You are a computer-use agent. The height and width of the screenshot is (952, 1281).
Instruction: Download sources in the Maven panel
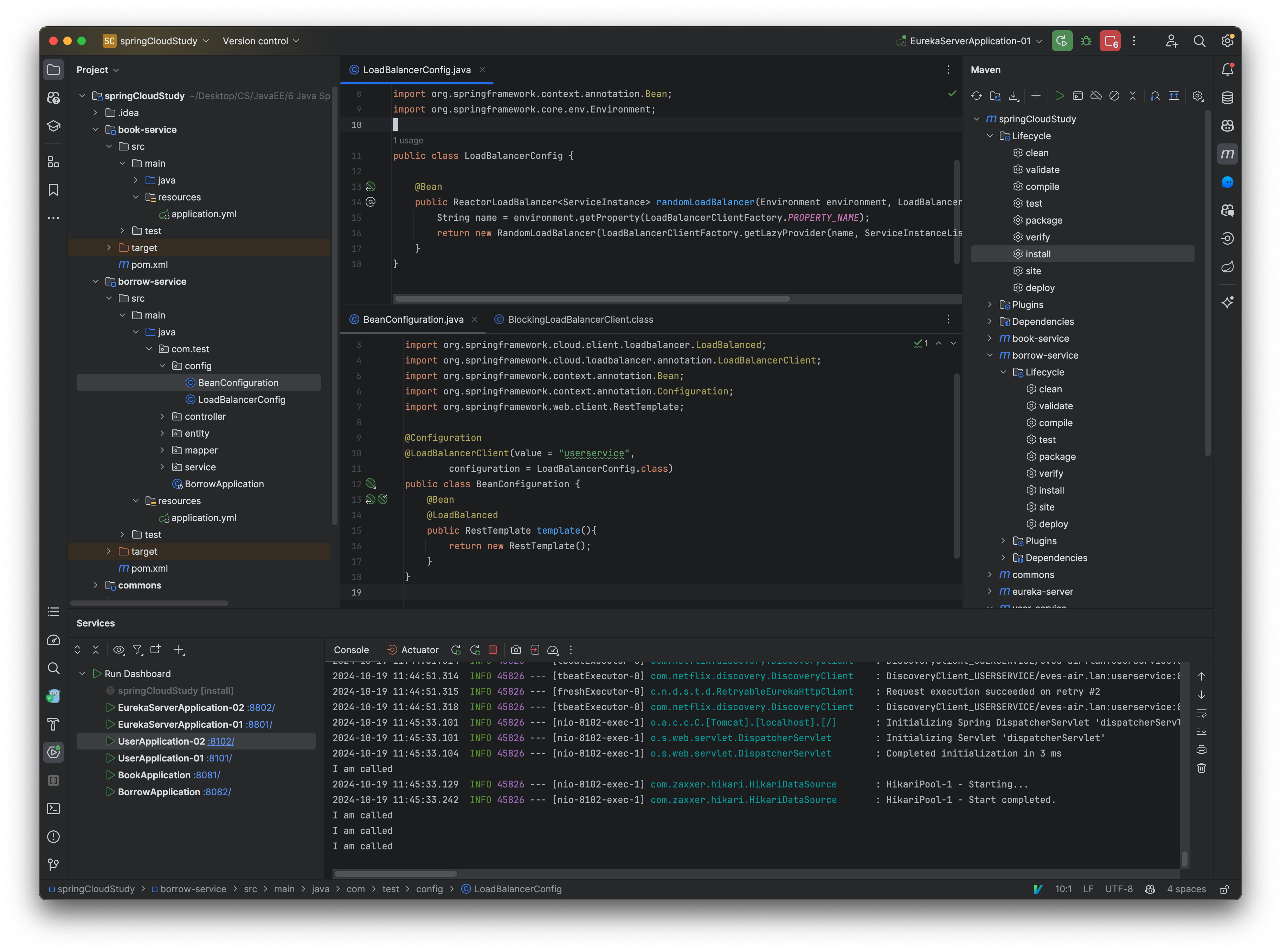[1014, 96]
